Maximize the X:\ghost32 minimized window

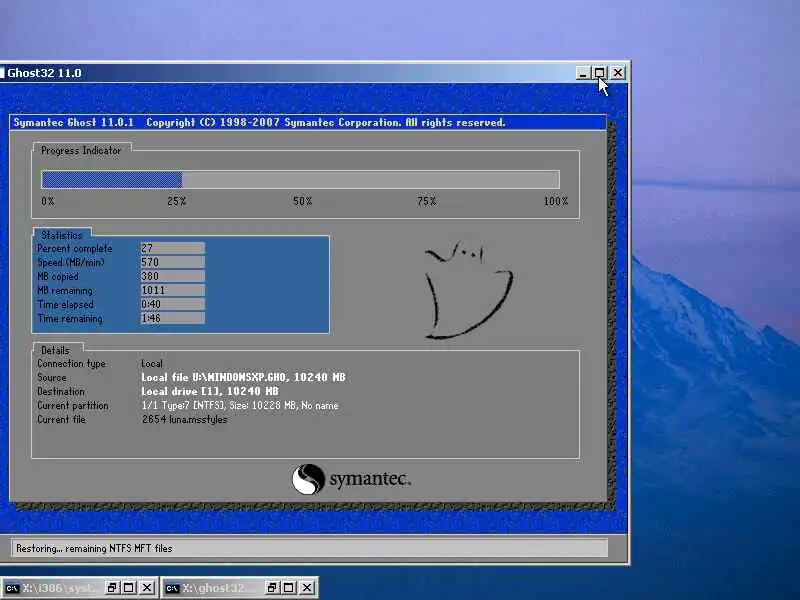point(289,588)
